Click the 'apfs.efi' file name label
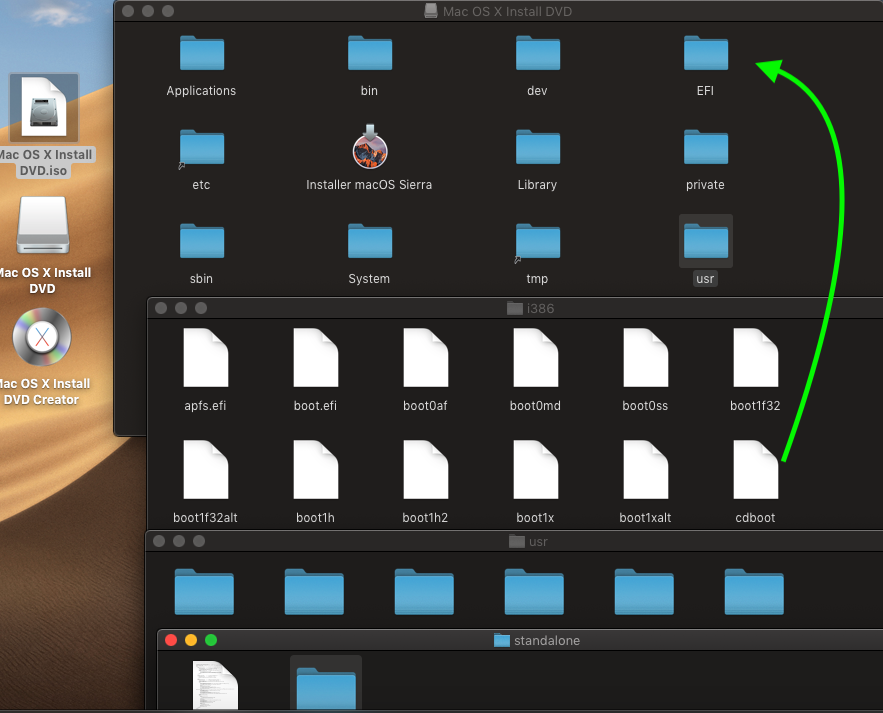883x713 pixels. tap(205, 405)
